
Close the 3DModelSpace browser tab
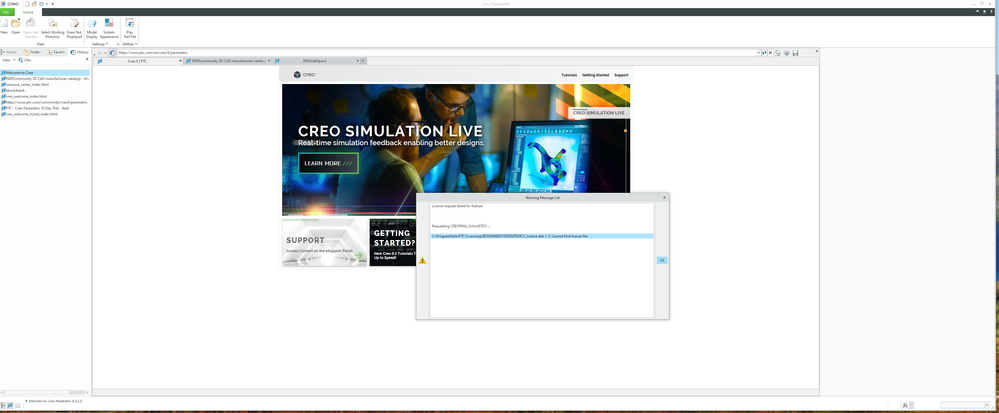click(x=363, y=61)
